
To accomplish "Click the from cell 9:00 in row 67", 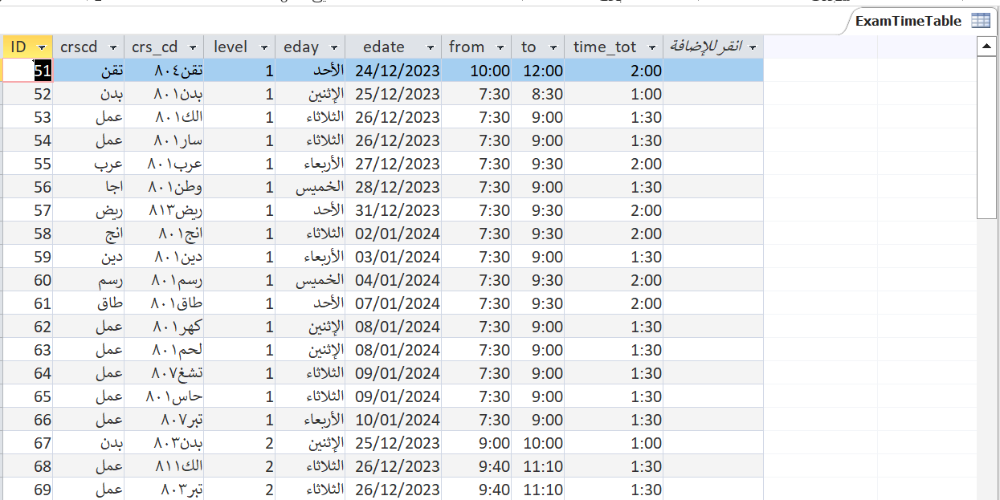I will pos(476,443).
